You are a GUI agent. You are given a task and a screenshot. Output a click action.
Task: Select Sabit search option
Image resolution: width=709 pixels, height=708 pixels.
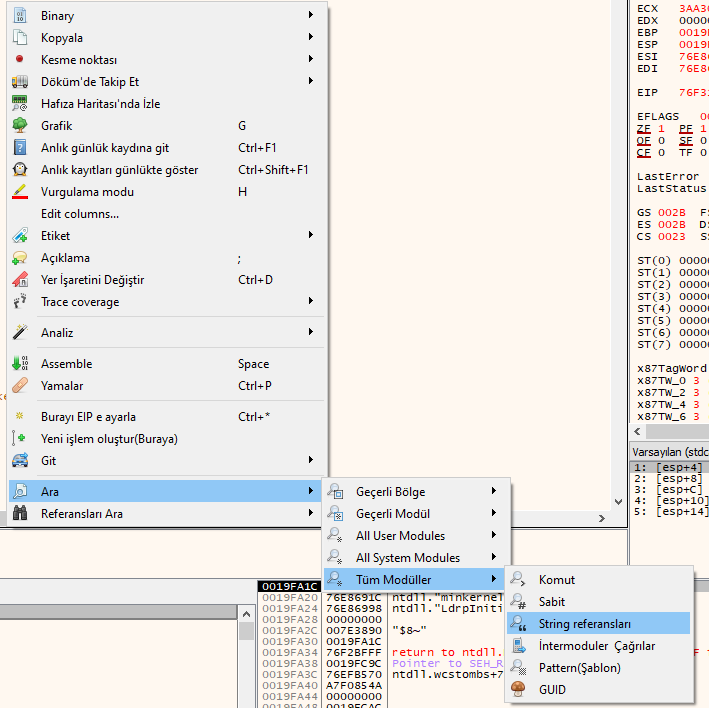(x=598, y=602)
